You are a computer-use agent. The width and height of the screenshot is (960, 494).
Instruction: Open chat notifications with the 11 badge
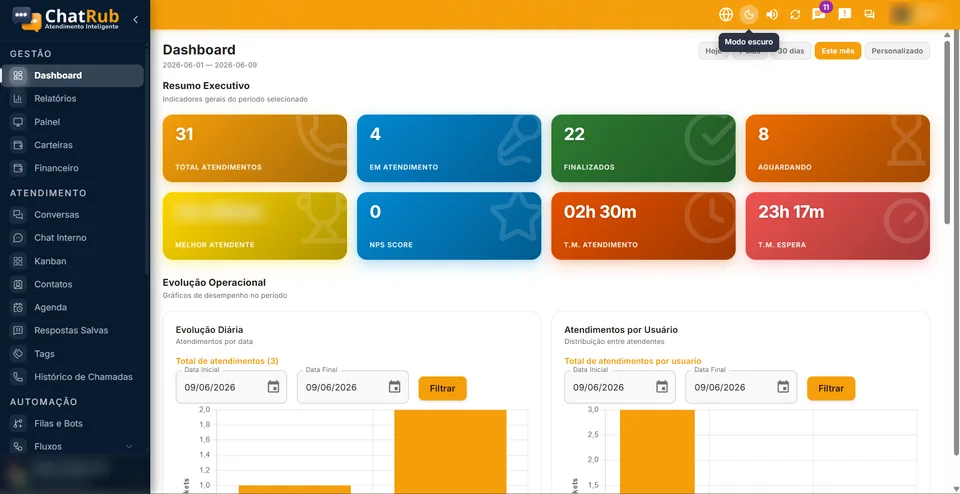[819, 13]
